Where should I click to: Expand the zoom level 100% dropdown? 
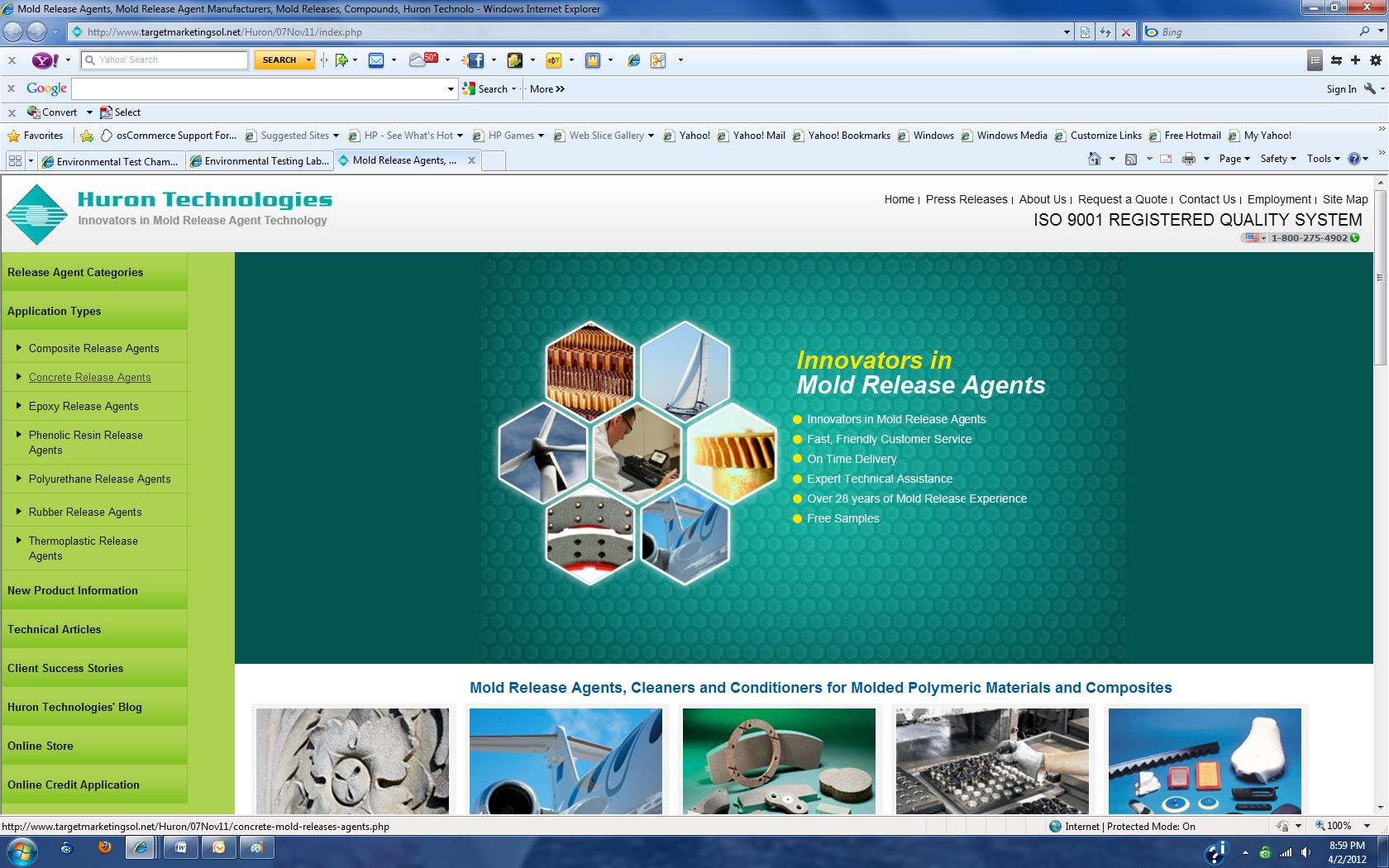(1367, 826)
